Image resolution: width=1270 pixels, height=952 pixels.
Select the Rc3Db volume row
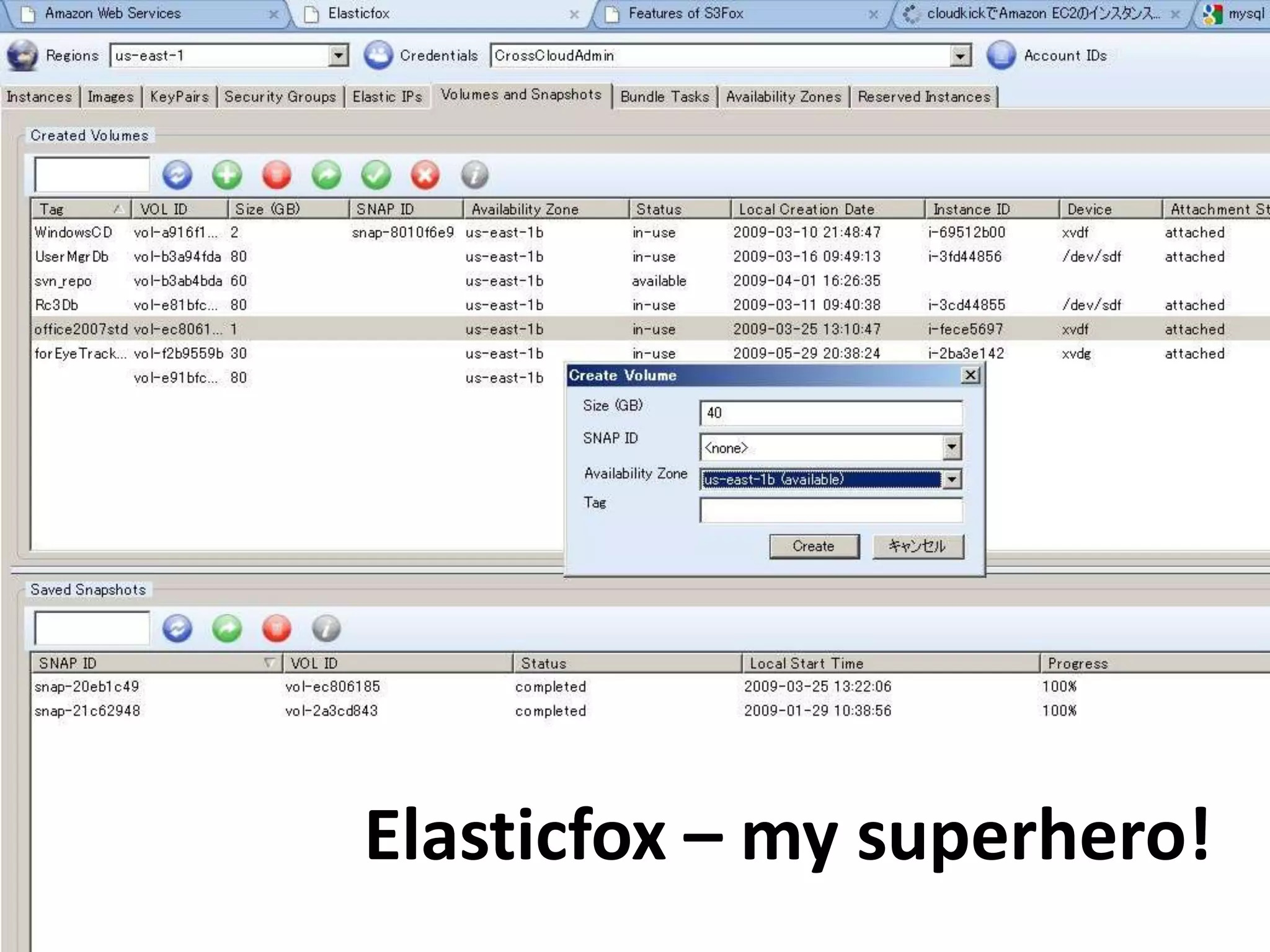pyautogui.click(x=651, y=305)
